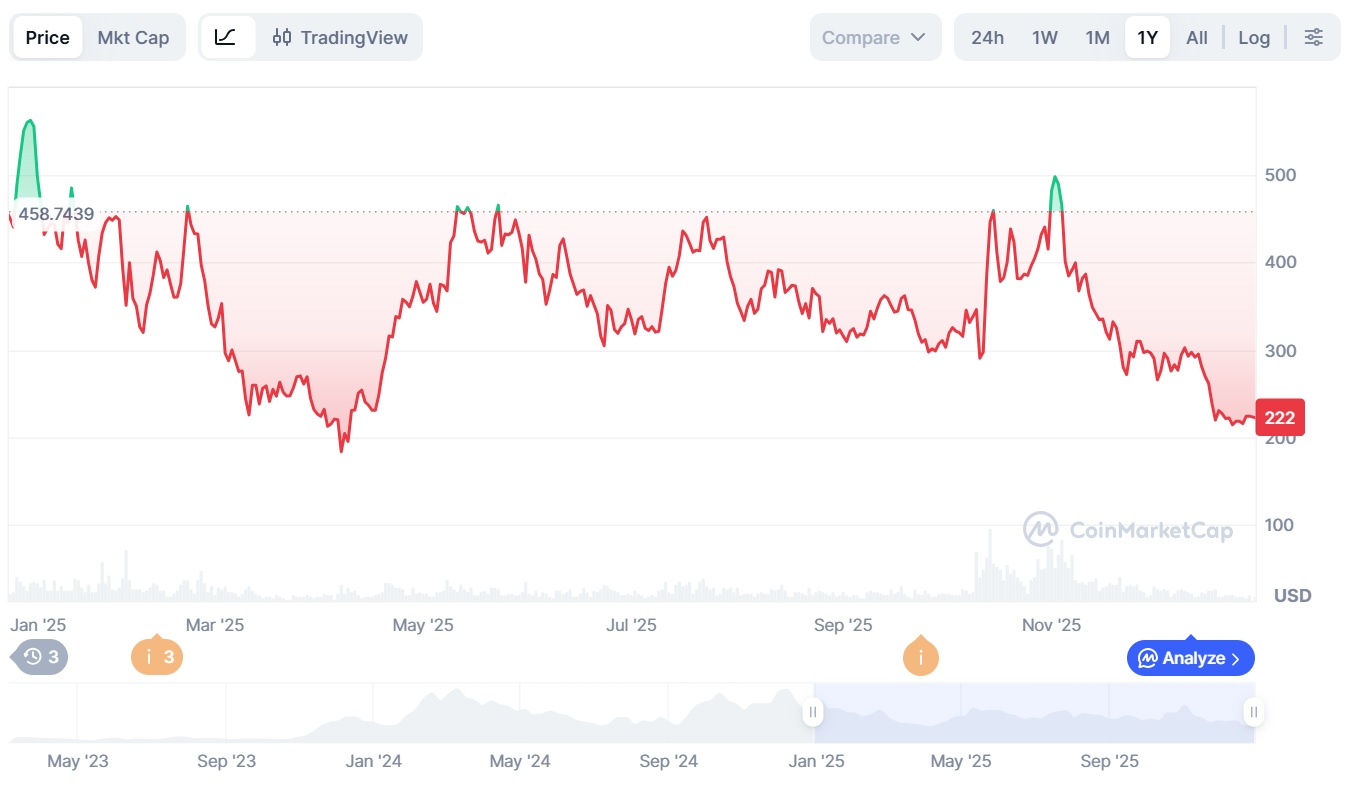Switch chart to Price view

(48, 38)
